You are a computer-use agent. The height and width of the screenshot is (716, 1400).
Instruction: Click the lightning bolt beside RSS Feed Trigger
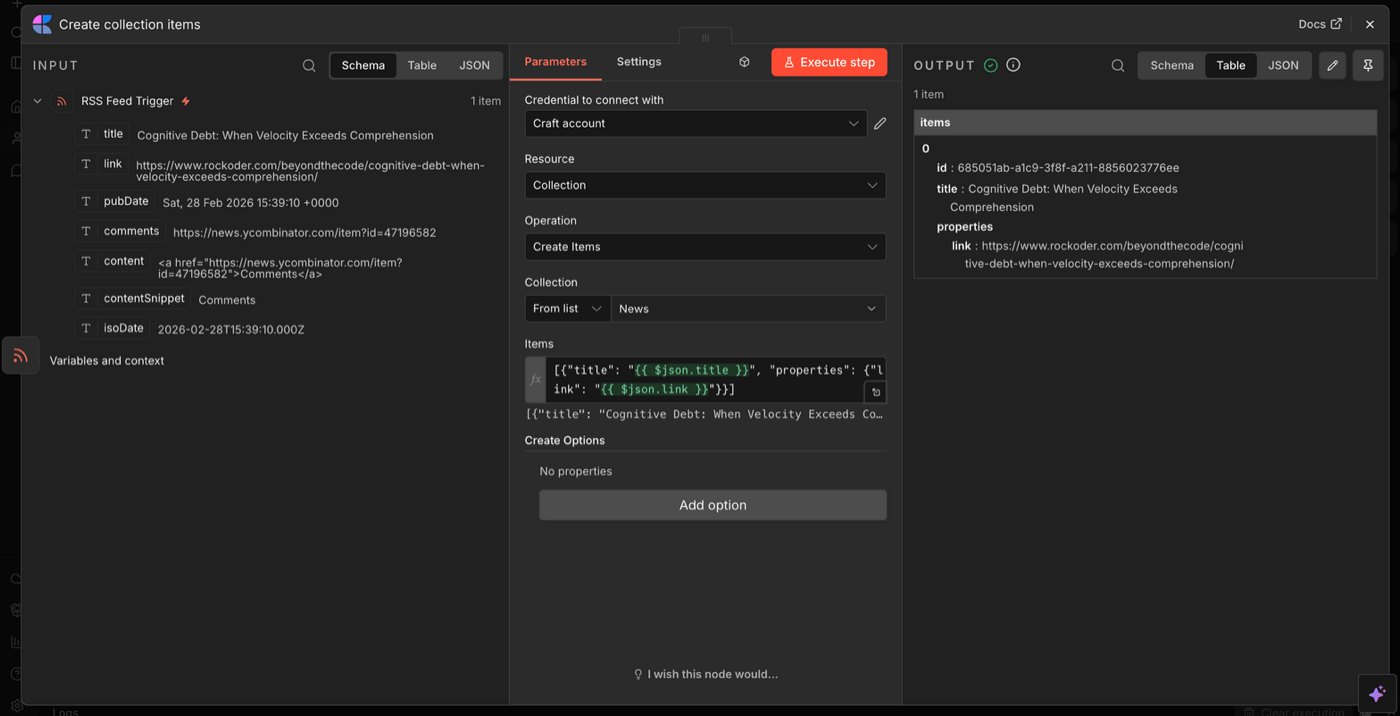[x=186, y=101]
